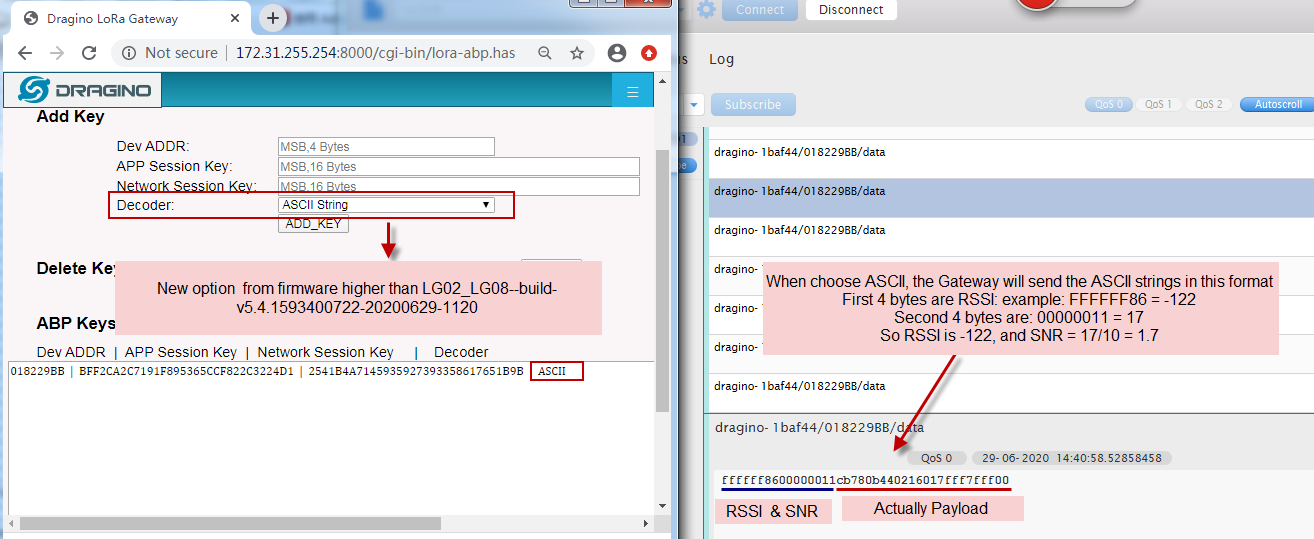The width and height of the screenshot is (1314, 539).
Task: Focus the APP Session Key field
Action: click(459, 167)
